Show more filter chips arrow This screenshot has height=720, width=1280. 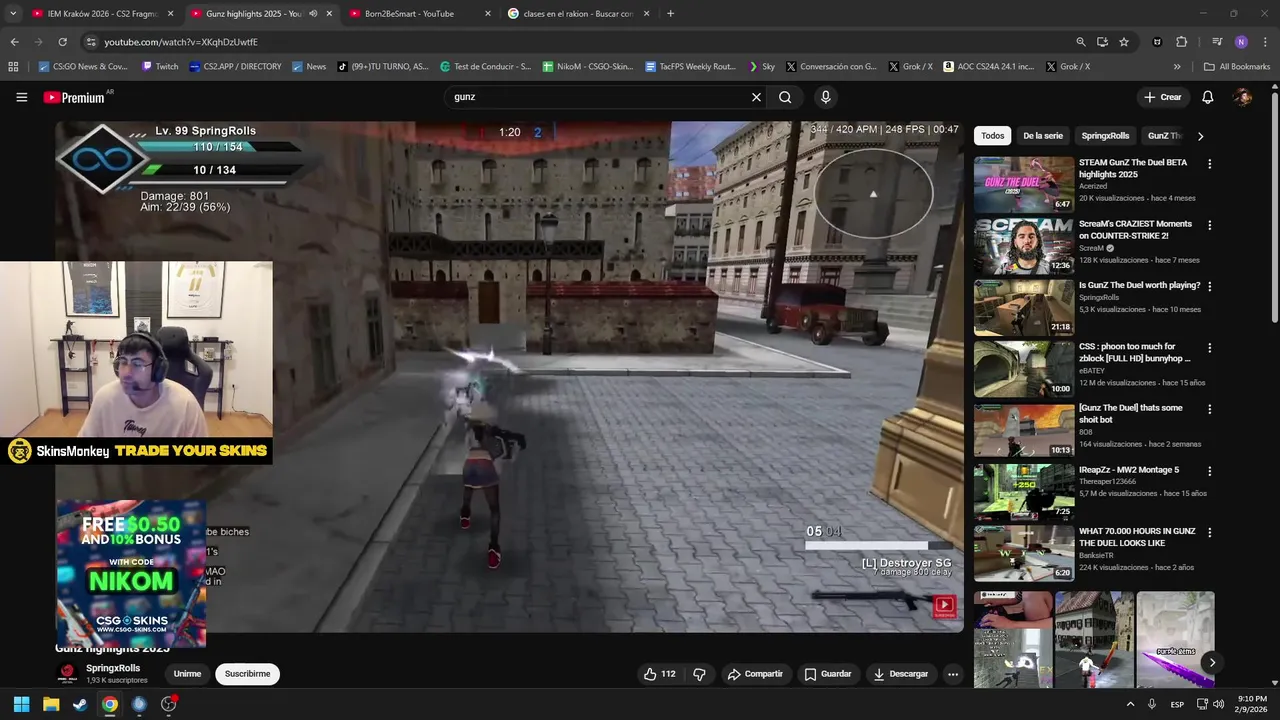click(x=1200, y=136)
